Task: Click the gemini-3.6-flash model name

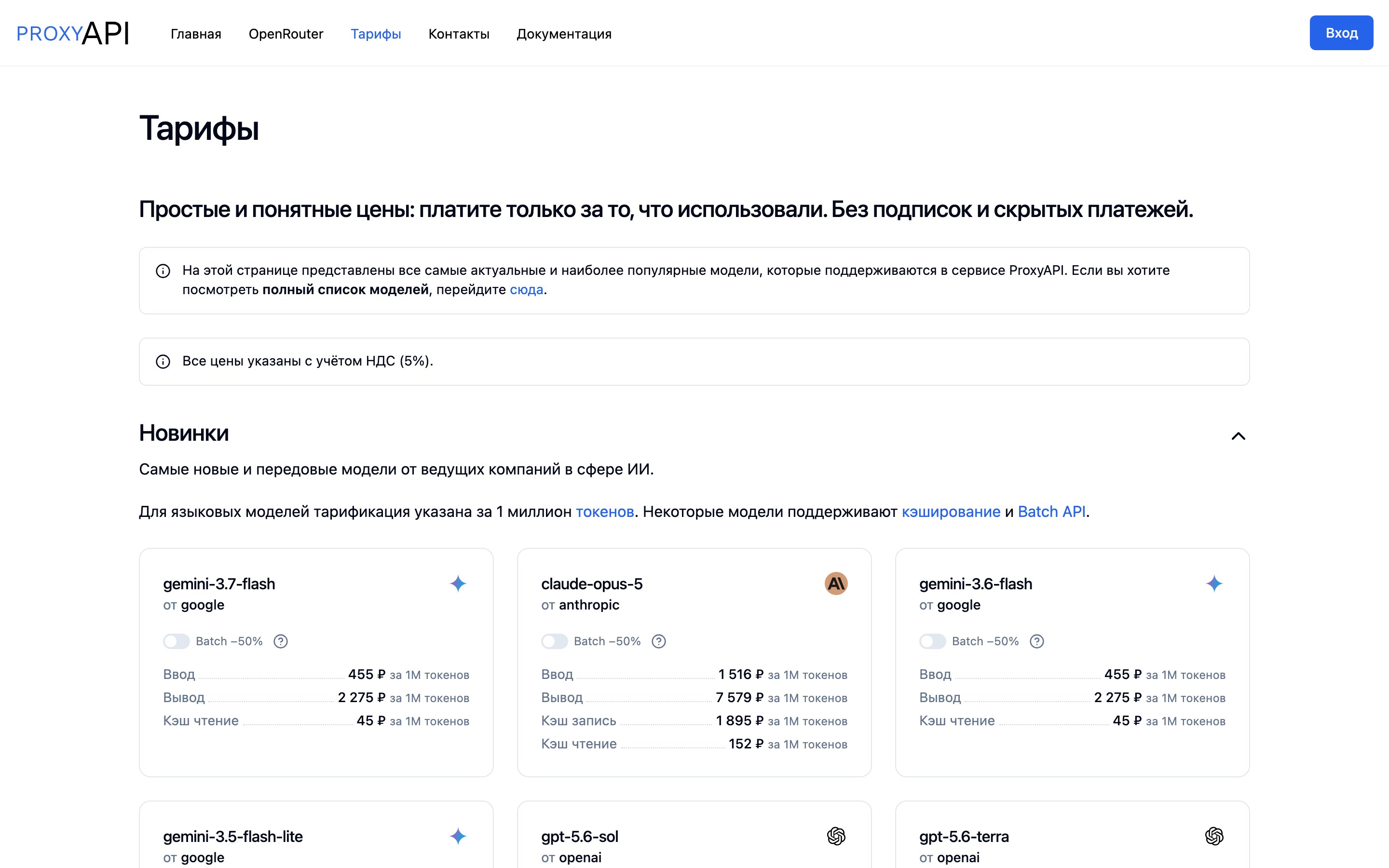Action: click(975, 584)
